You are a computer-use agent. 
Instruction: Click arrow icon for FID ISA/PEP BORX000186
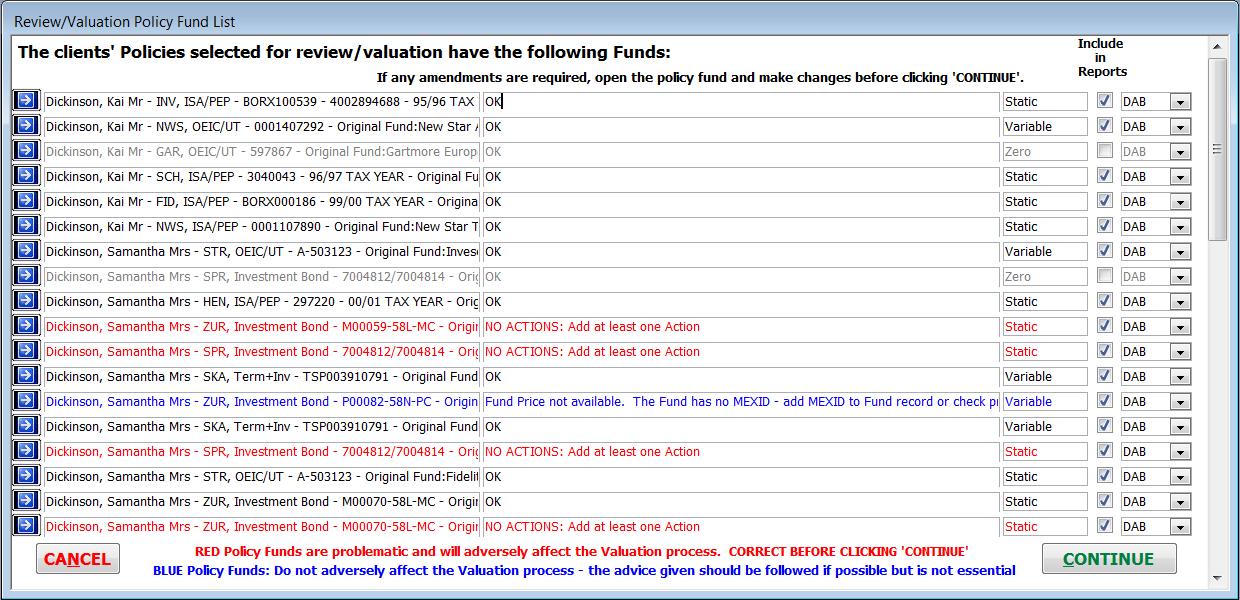coord(26,201)
